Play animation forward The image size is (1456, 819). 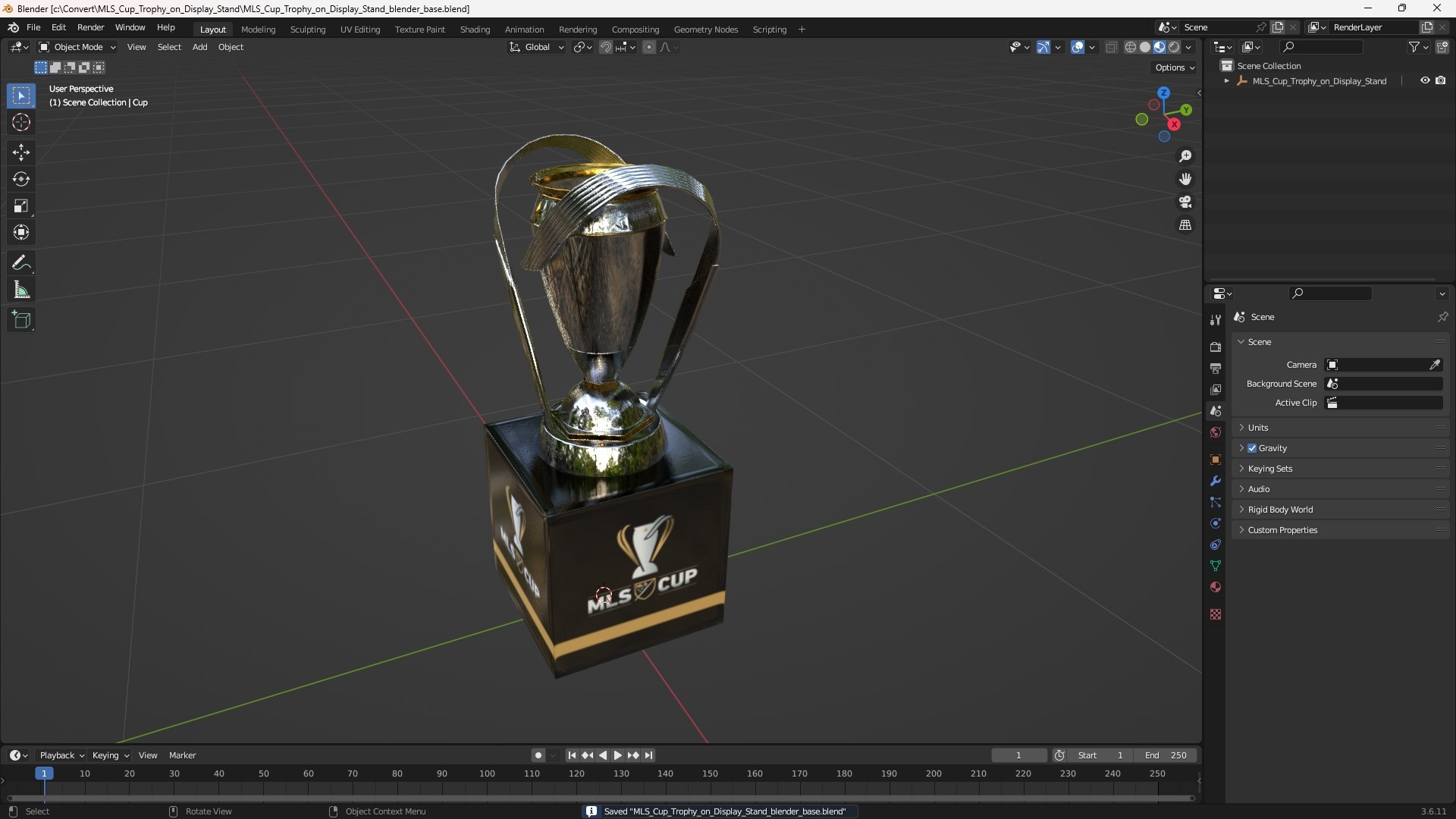click(x=617, y=755)
